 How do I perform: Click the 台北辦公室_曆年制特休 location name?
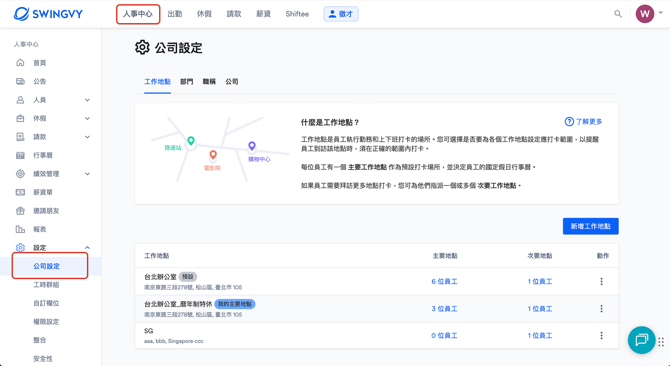coord(178,304)
